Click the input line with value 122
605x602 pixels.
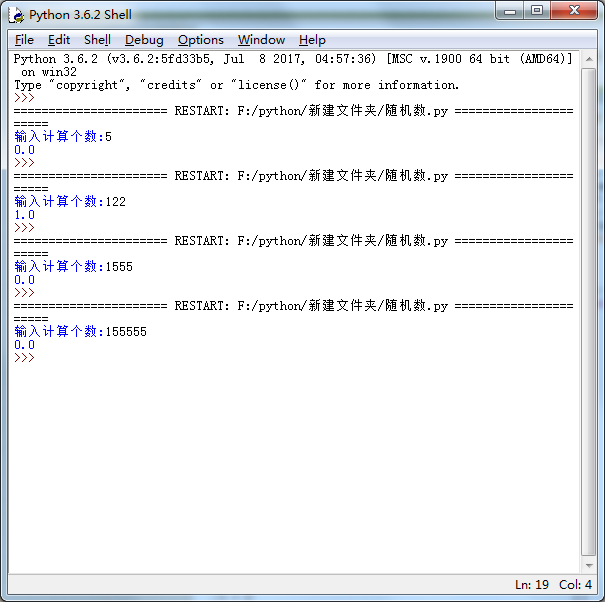[x=70, y=201]
